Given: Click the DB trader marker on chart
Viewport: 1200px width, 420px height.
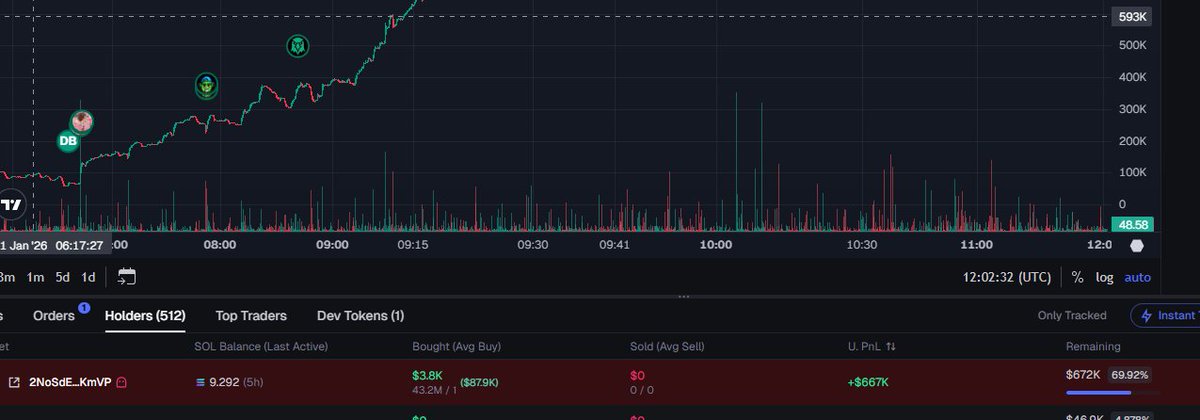Looking at the screenshot, I should pyautogui.click(x=68, y=142).
